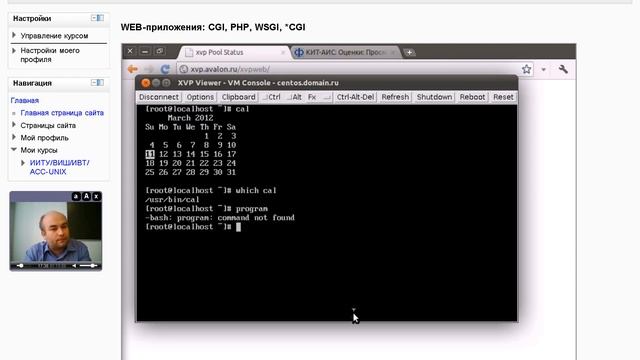Expand Управление курсом
Viewport: 640px width, 360px height.
point(14,36)
